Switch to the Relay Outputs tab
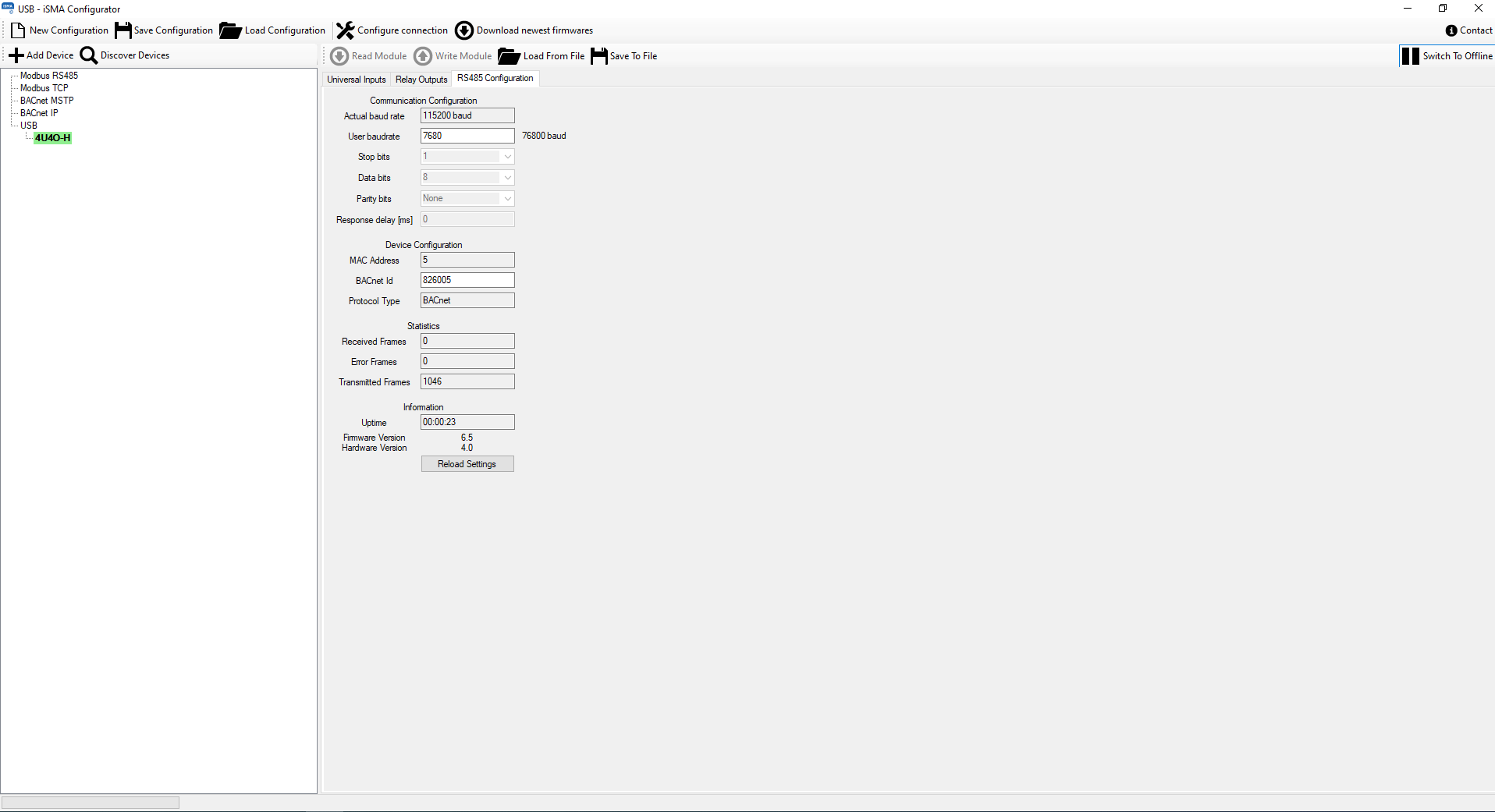This screenshot has width=1495, height=812. 421,79
